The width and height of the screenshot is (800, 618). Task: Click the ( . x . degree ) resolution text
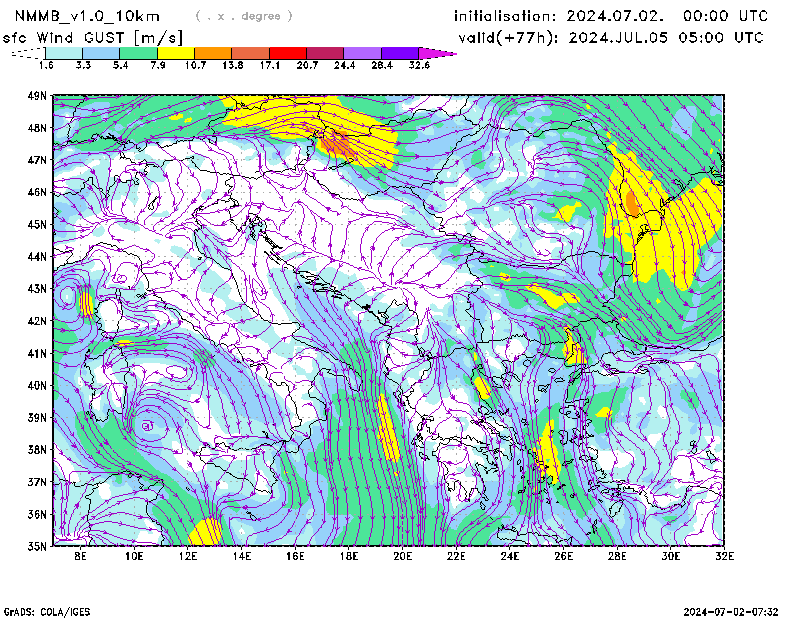tap(244, 16)
